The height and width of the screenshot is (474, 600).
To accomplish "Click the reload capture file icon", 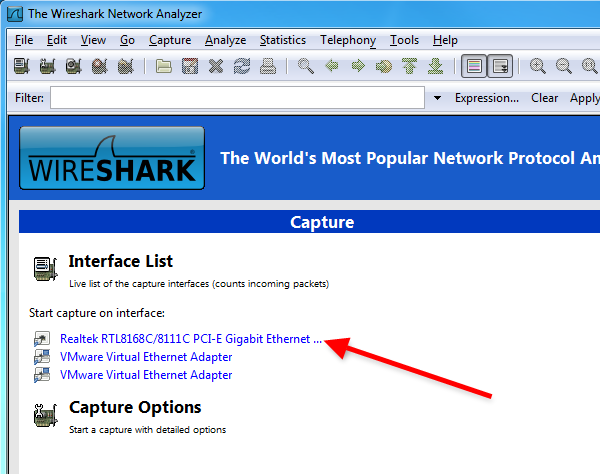I will [x=242, y=67].
